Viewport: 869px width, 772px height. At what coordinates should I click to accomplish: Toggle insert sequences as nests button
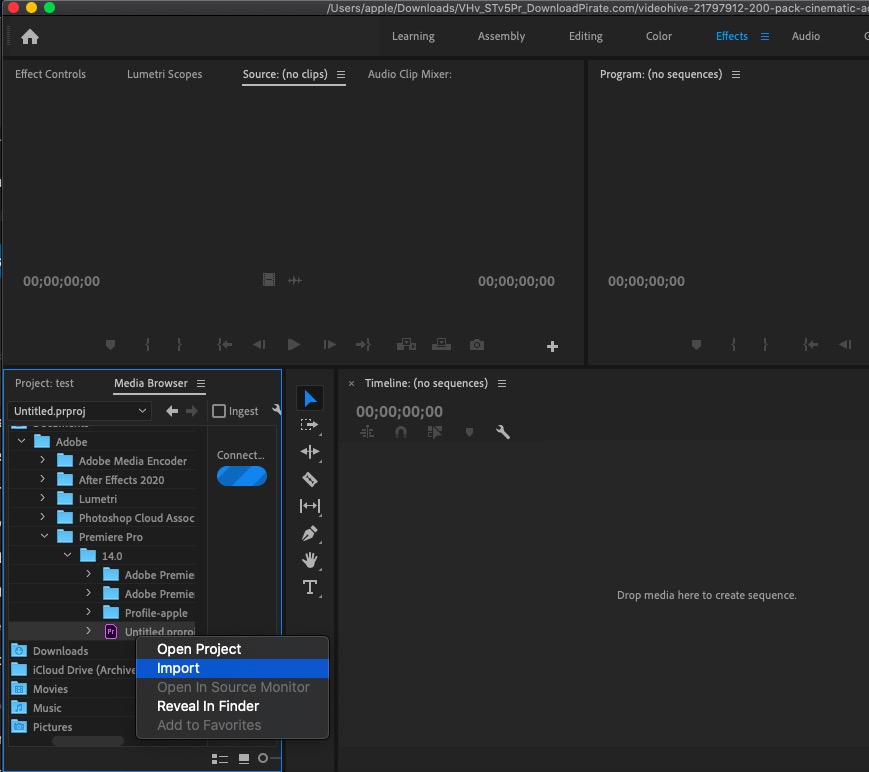point(367,432)
